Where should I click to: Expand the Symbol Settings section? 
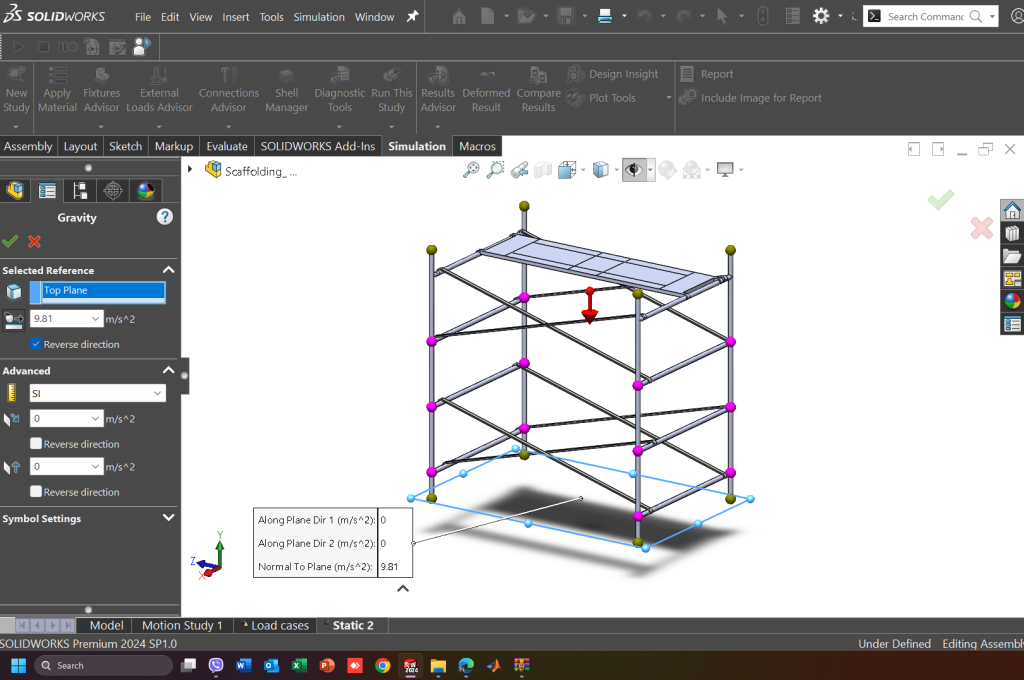[x=168, y=518]
